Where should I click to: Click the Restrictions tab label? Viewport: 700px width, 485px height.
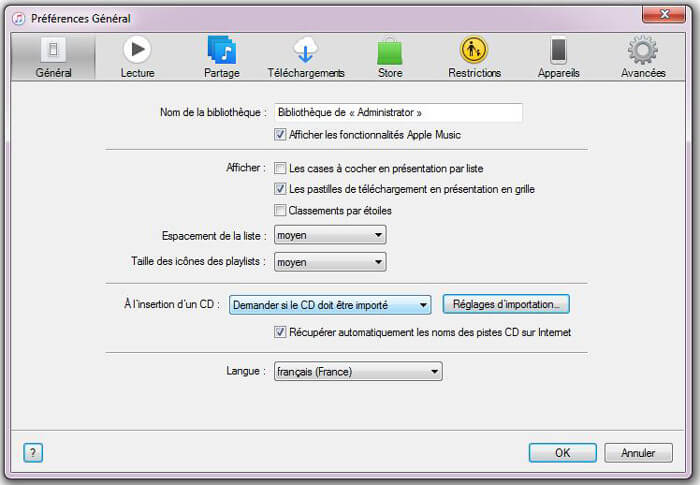475,73
